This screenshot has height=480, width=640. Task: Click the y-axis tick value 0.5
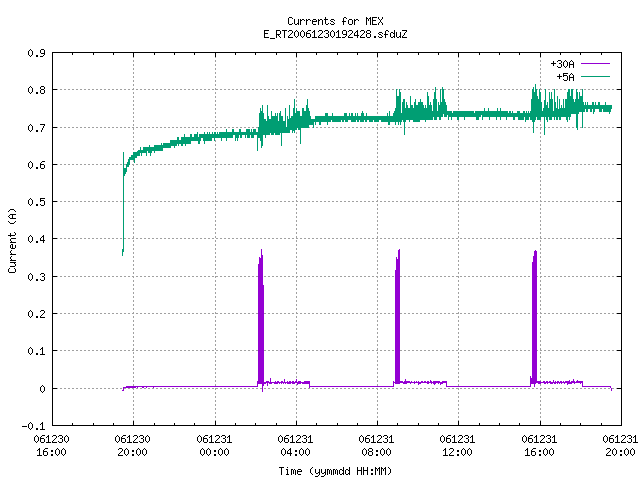point(36,202)
